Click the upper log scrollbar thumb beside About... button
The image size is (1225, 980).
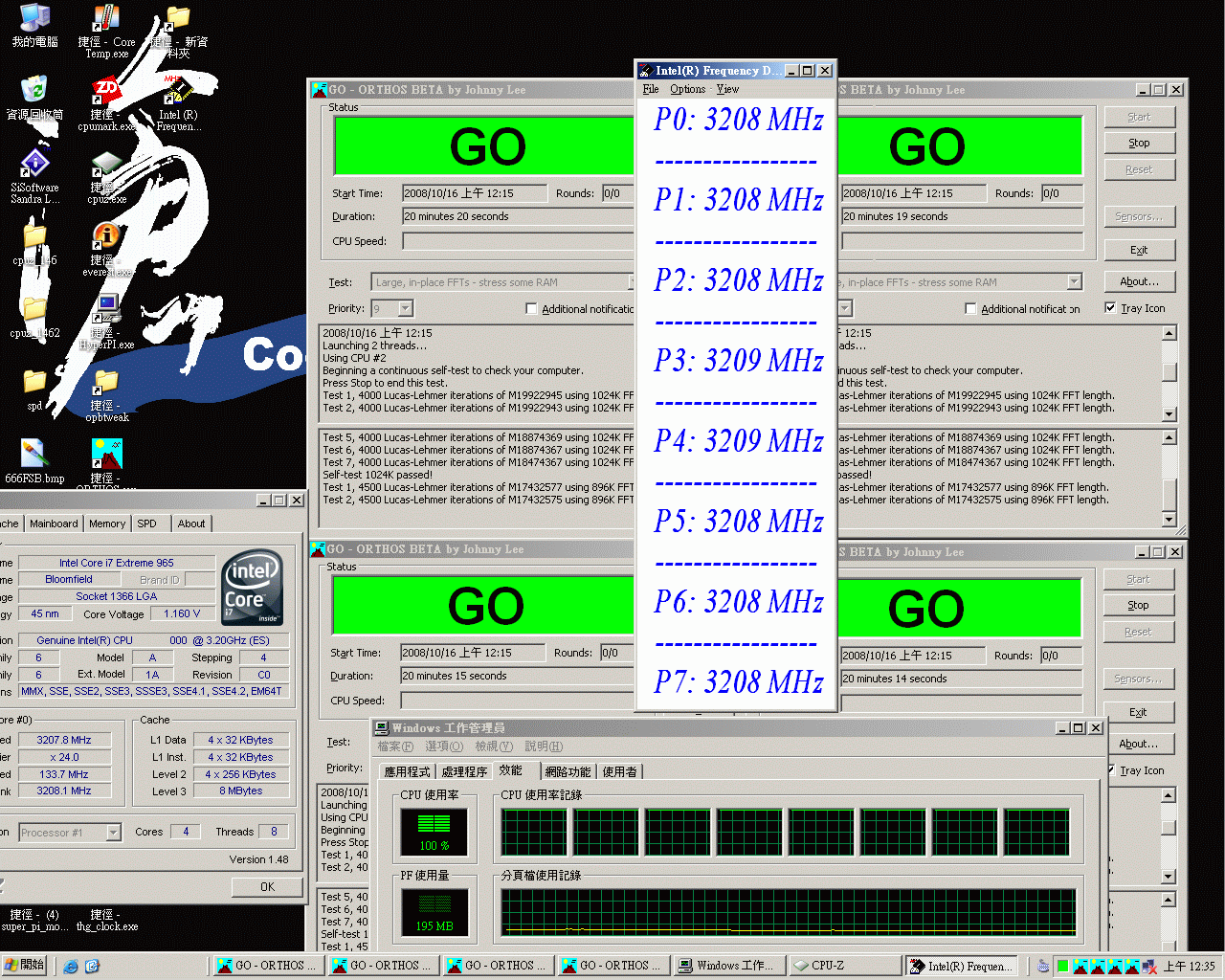(1169, 371)
